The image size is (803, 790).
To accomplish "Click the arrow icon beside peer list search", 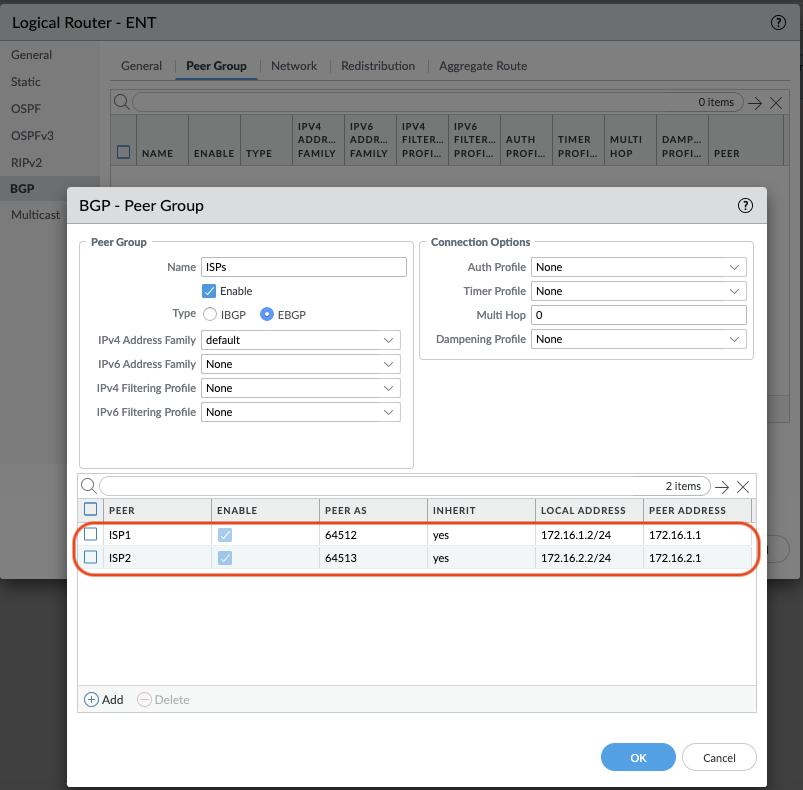I will tap(721, 486).
